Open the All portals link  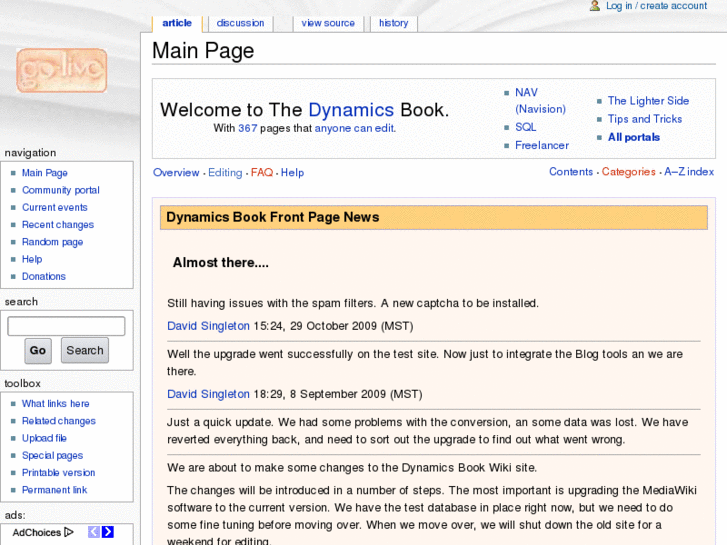click(634, 137)
